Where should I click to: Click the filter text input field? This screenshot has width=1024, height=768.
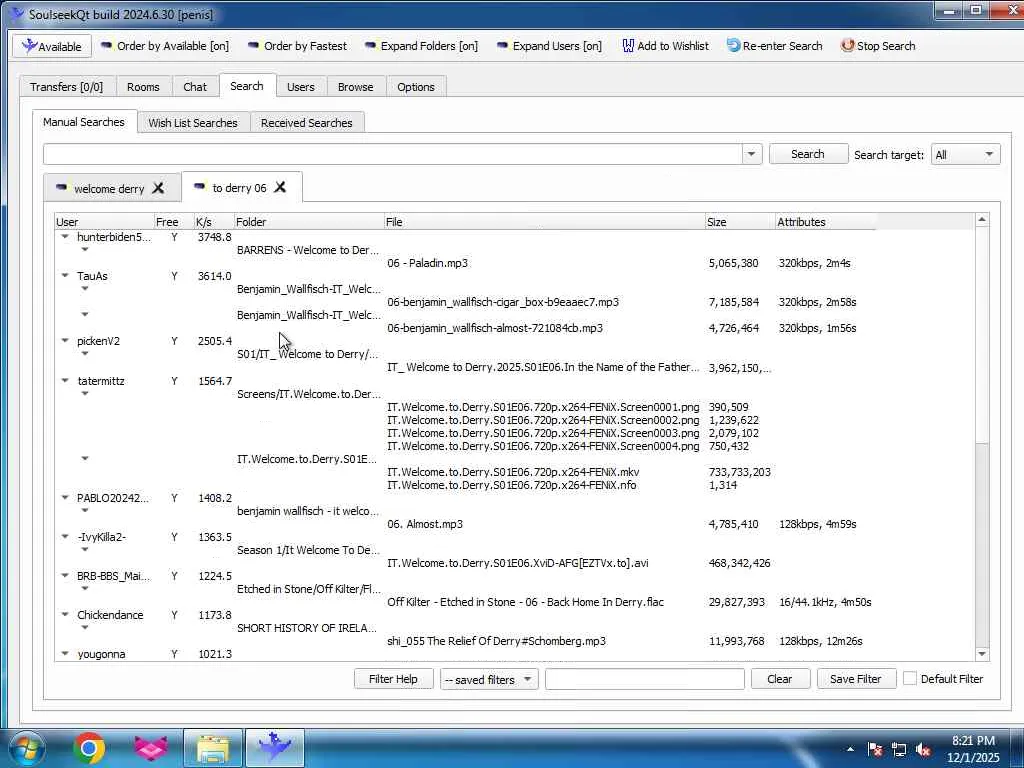tap(645, 679)
